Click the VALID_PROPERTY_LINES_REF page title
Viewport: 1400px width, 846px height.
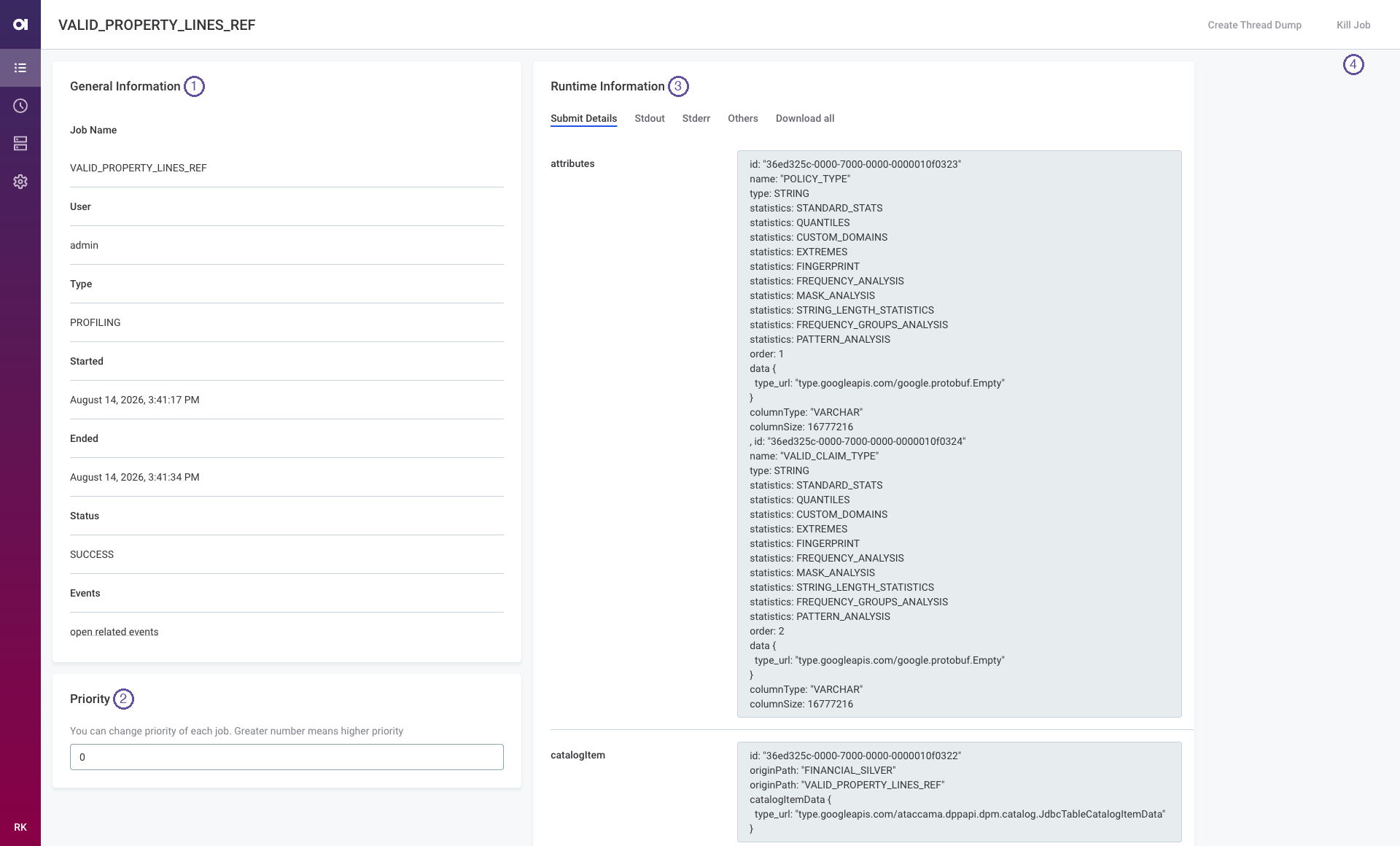pos(157,25)
